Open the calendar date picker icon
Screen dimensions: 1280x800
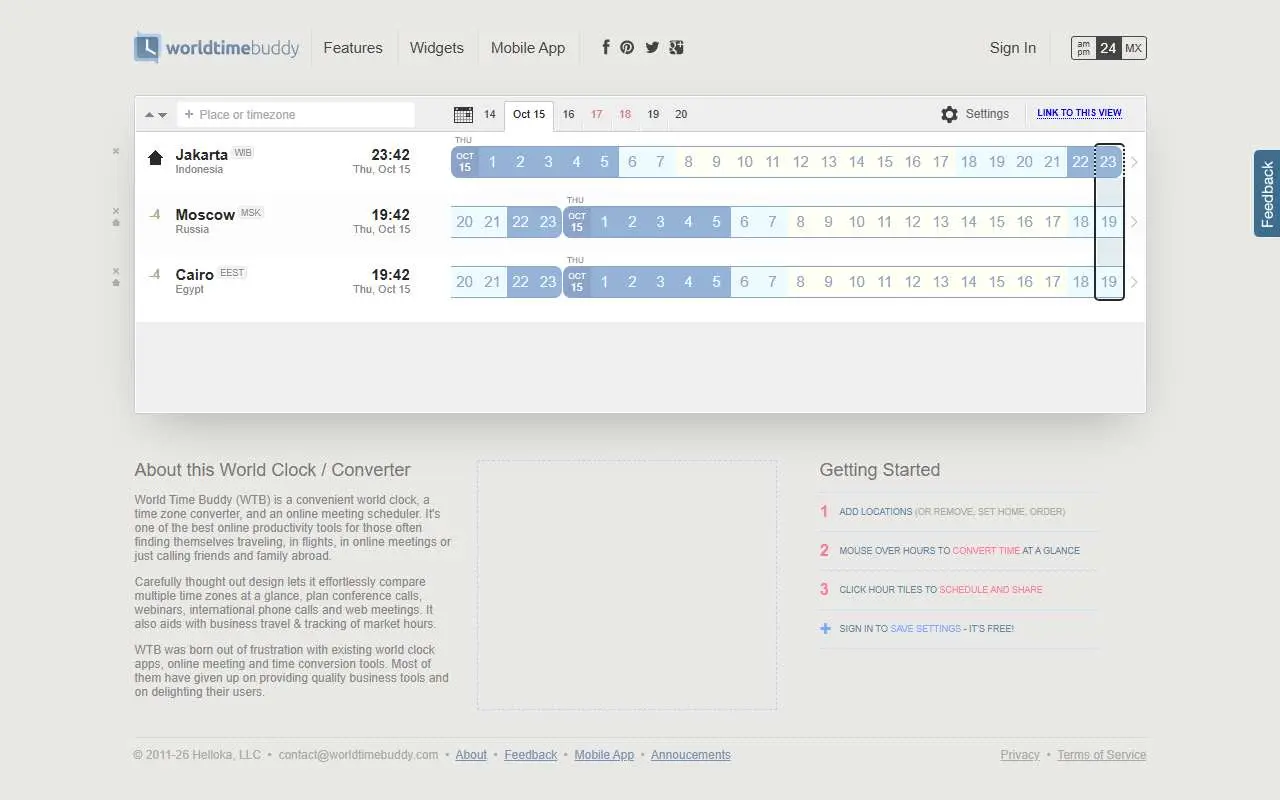(463, 114)
